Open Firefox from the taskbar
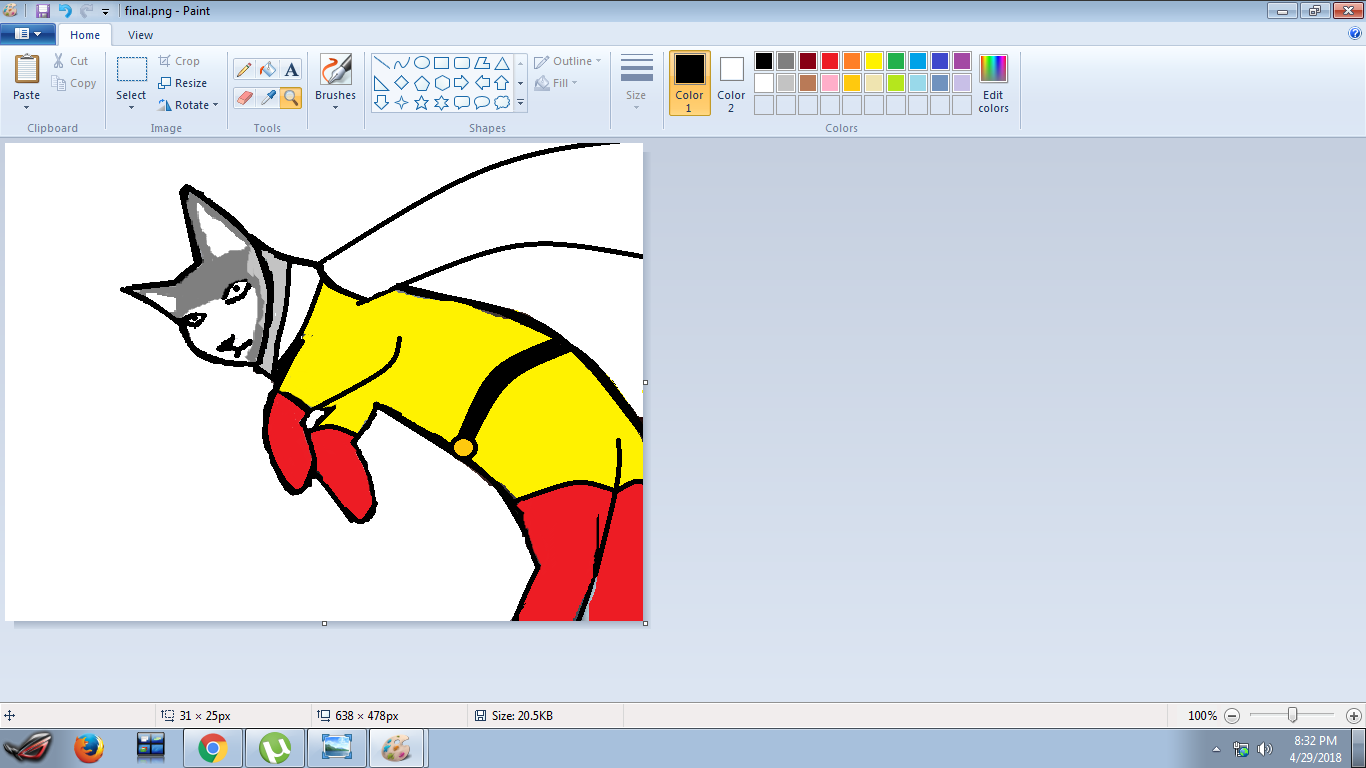 (x=90, y=748)
